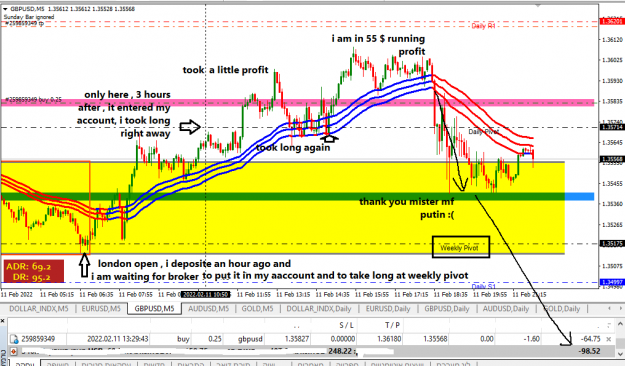Switch to the DOLLAR_INDX,Daily chart tab
625x366 pixels.
pos(319,309)
